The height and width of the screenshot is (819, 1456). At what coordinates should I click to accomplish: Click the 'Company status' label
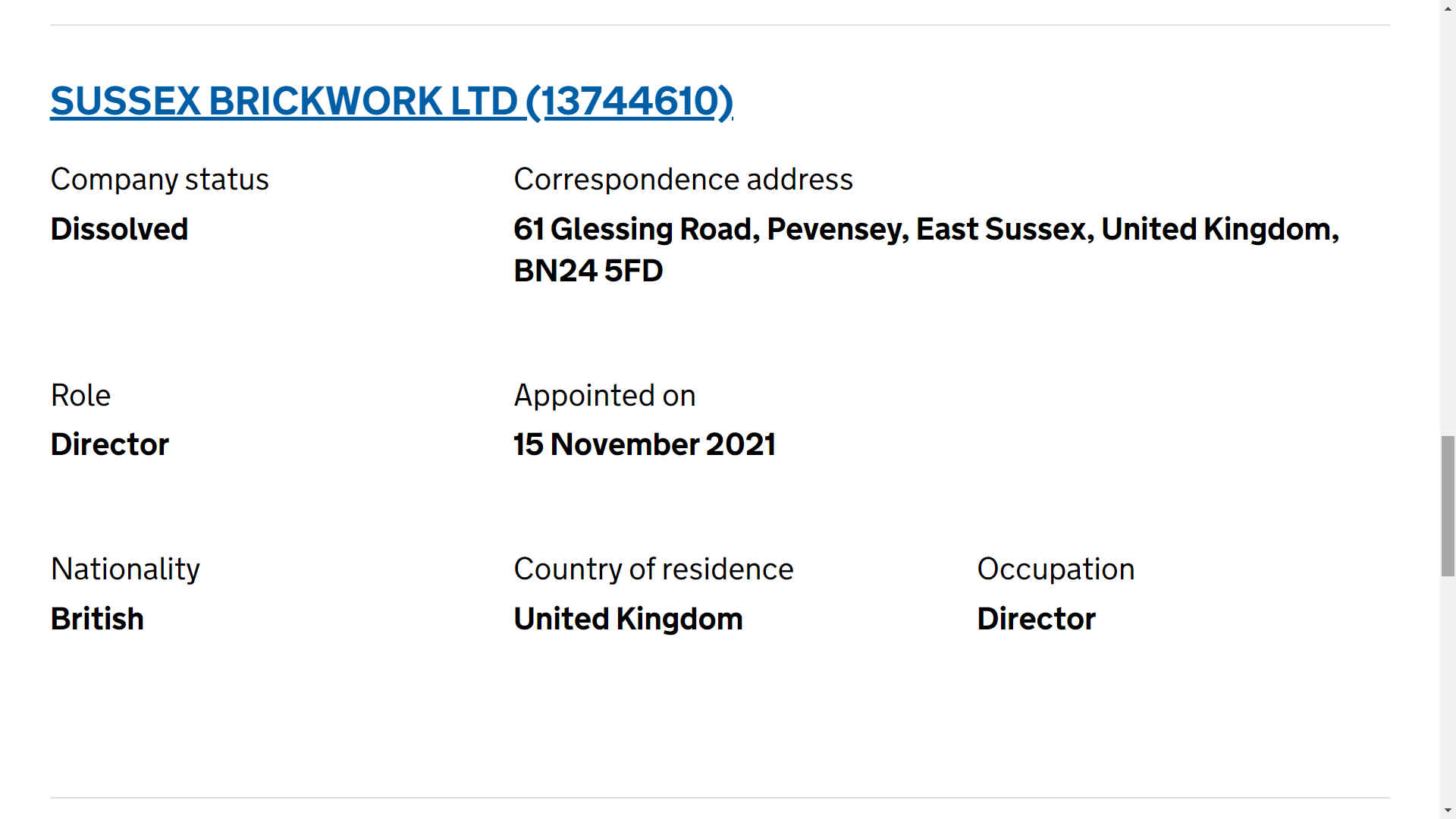[159, 180]
